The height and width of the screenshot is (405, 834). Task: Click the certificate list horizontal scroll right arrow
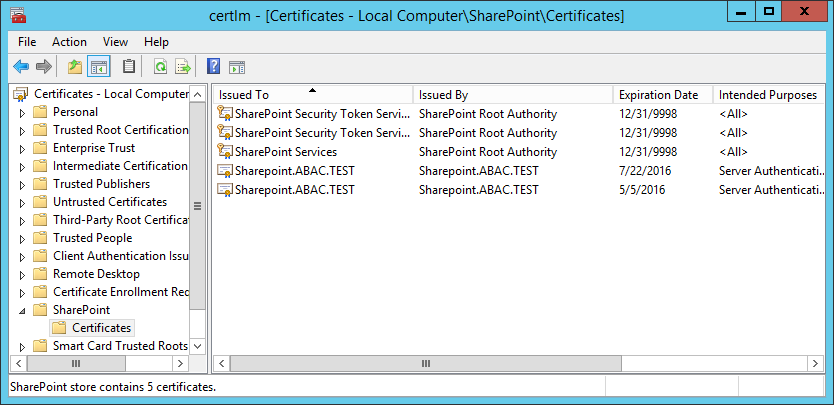click(815, 363)
